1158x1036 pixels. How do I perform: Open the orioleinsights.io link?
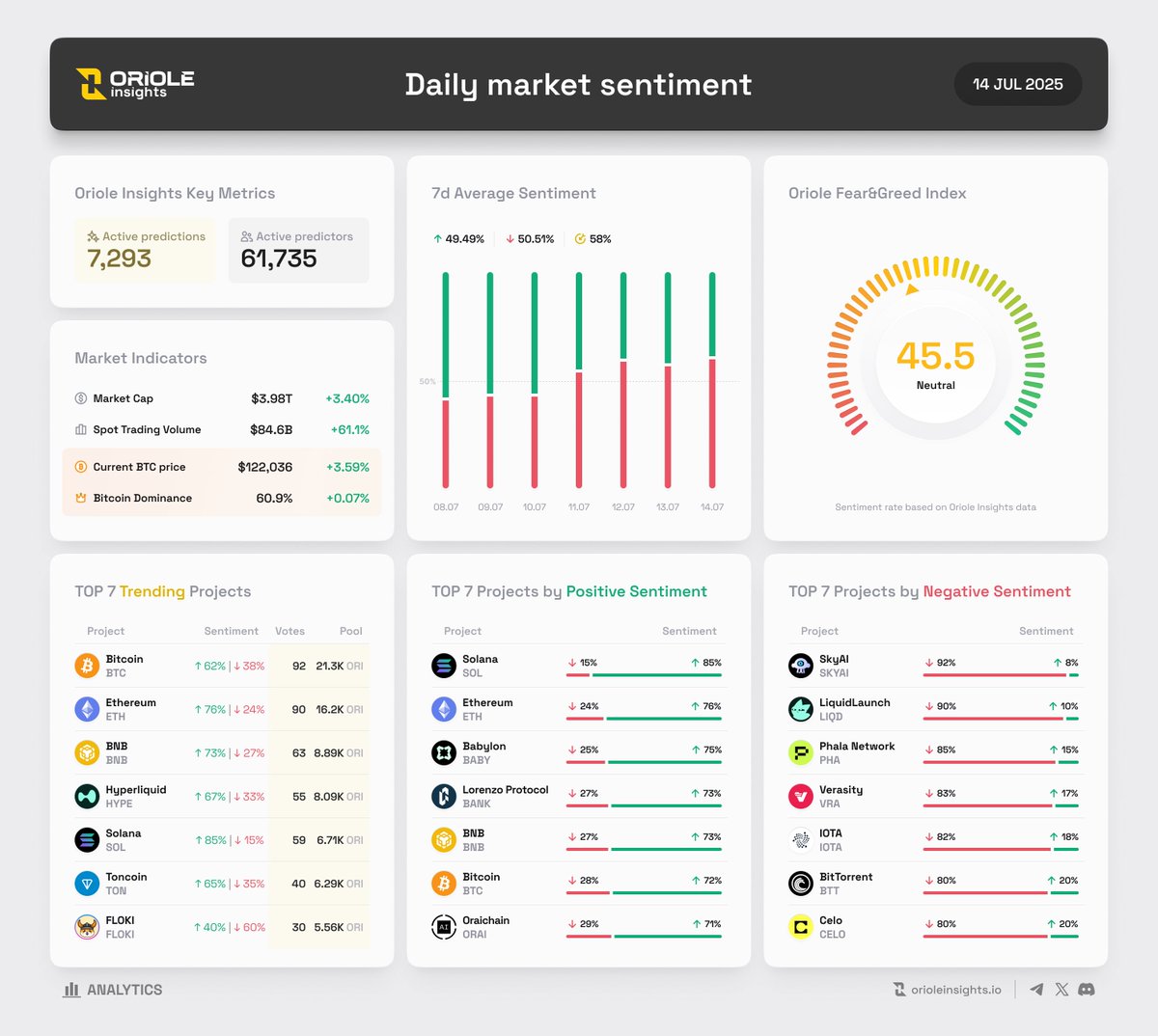click(x=948, y=990)
